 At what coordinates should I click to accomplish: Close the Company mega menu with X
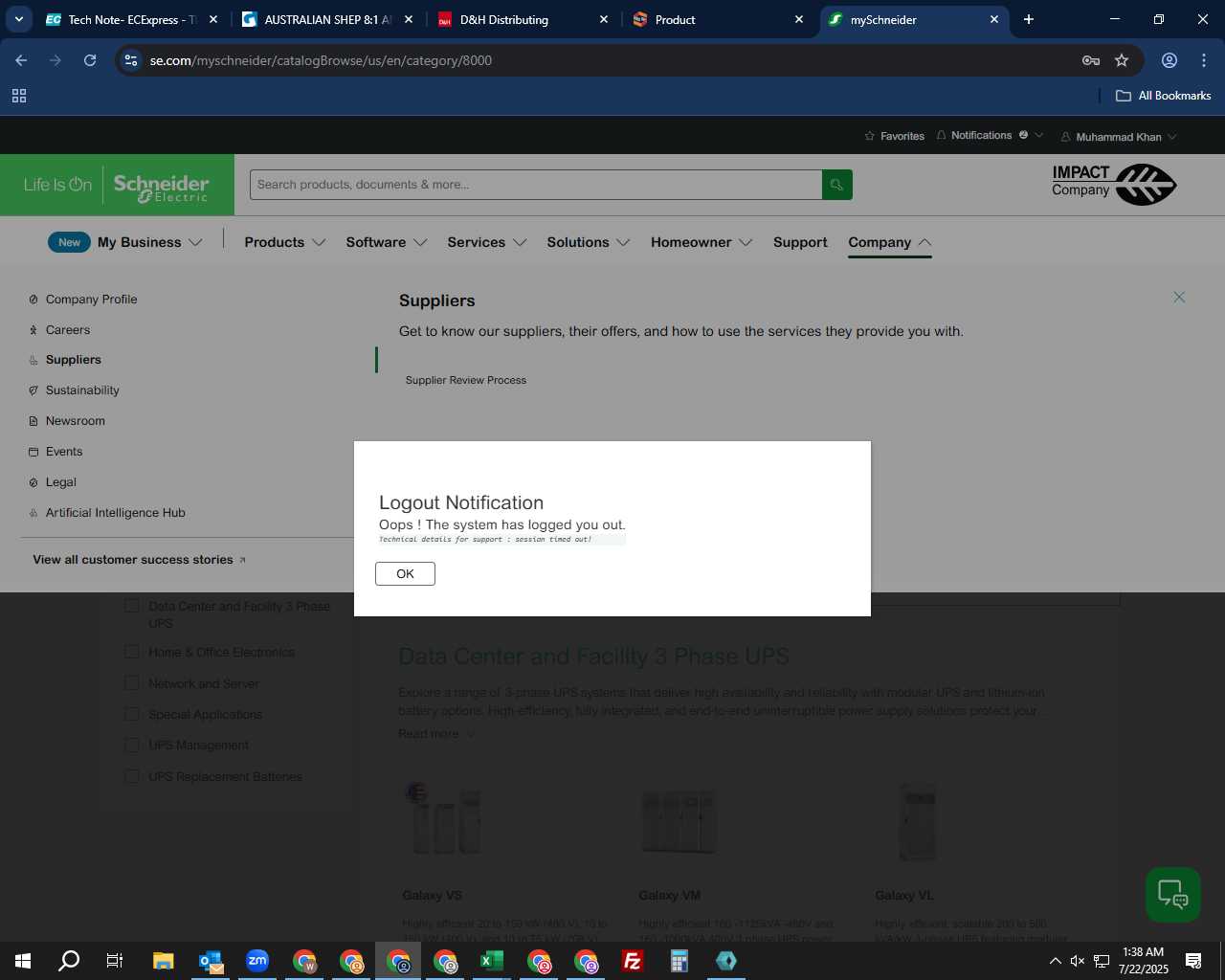pyautogui.click(x=1179, y=298)
